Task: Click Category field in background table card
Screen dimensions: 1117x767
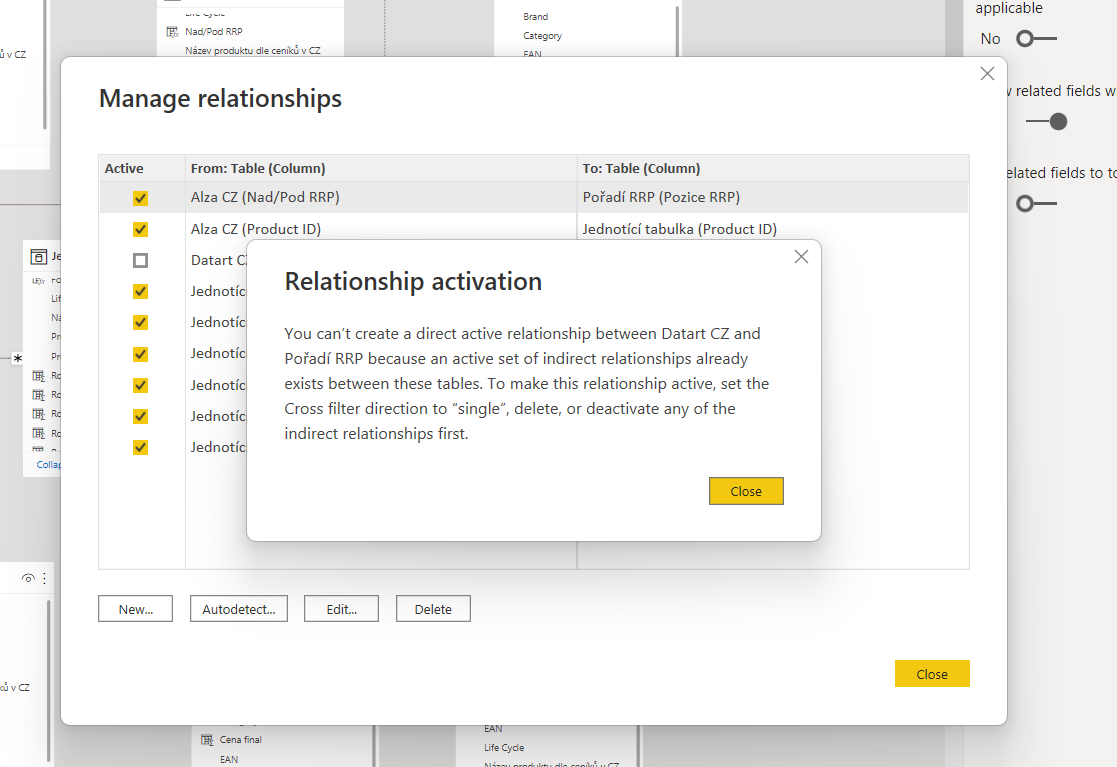Action: [542, 36]
